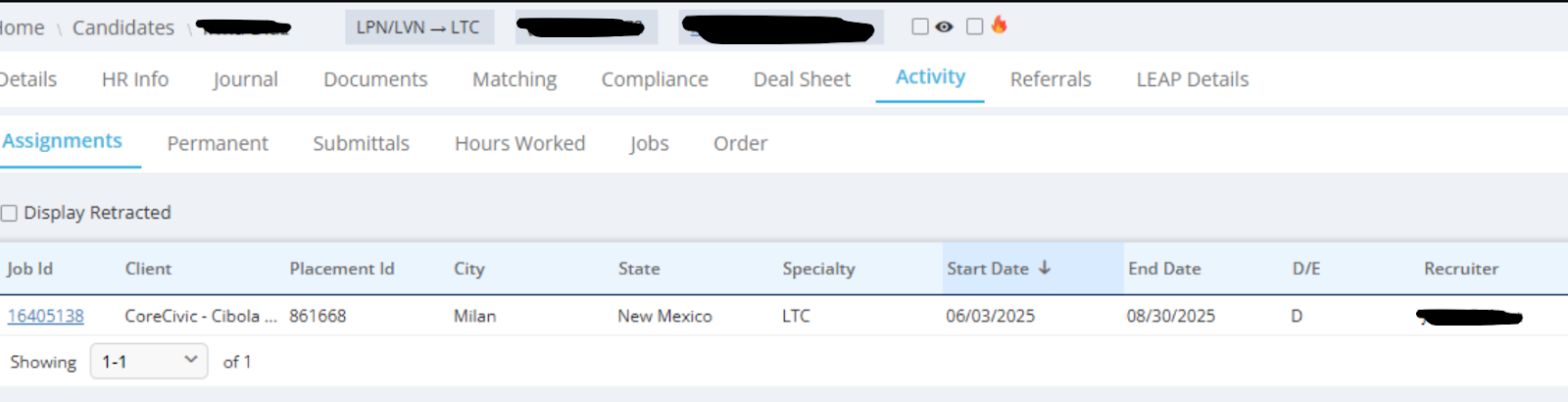Select the Hours Worked sub-tab
This screenshot has height=402, width=1568.
click(519, 143)
